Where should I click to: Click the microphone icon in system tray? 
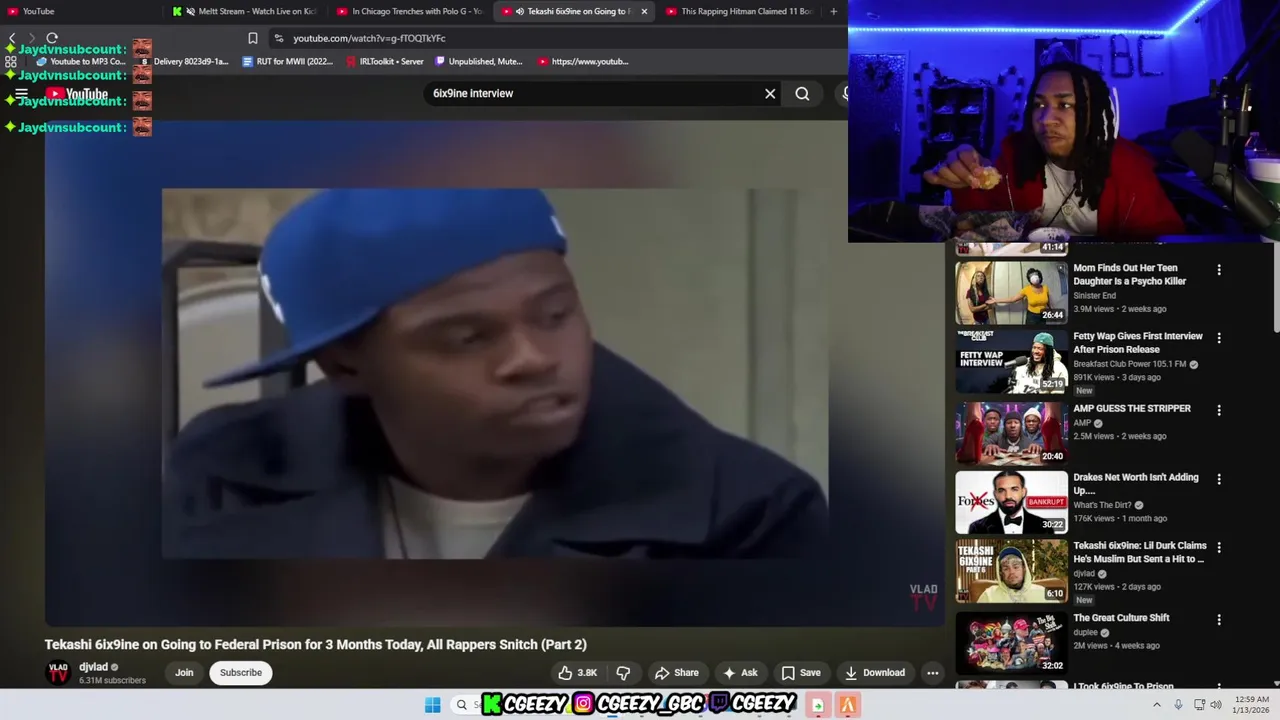pos(1178,705)
